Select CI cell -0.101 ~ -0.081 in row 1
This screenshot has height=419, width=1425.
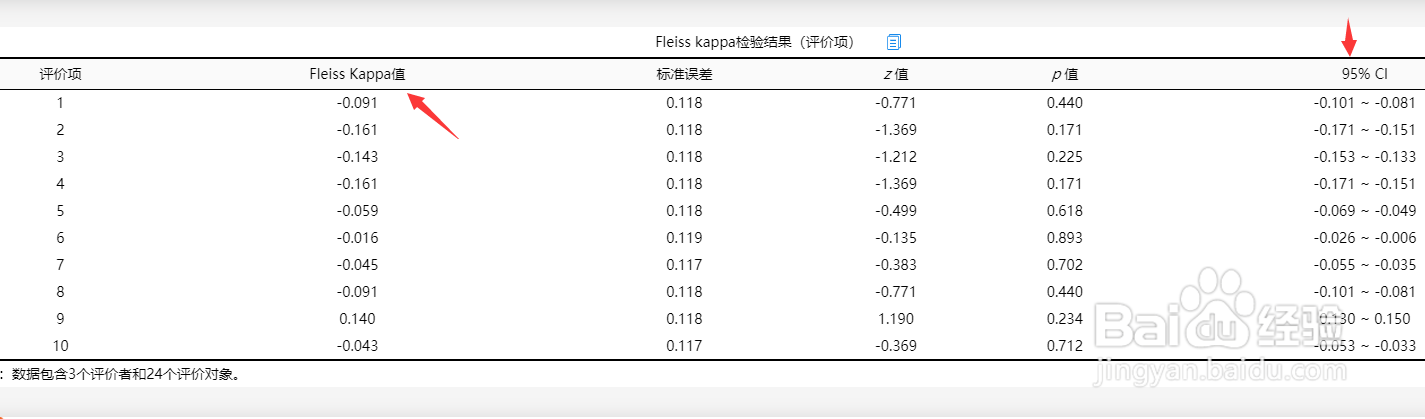[x=1365, y=102]
